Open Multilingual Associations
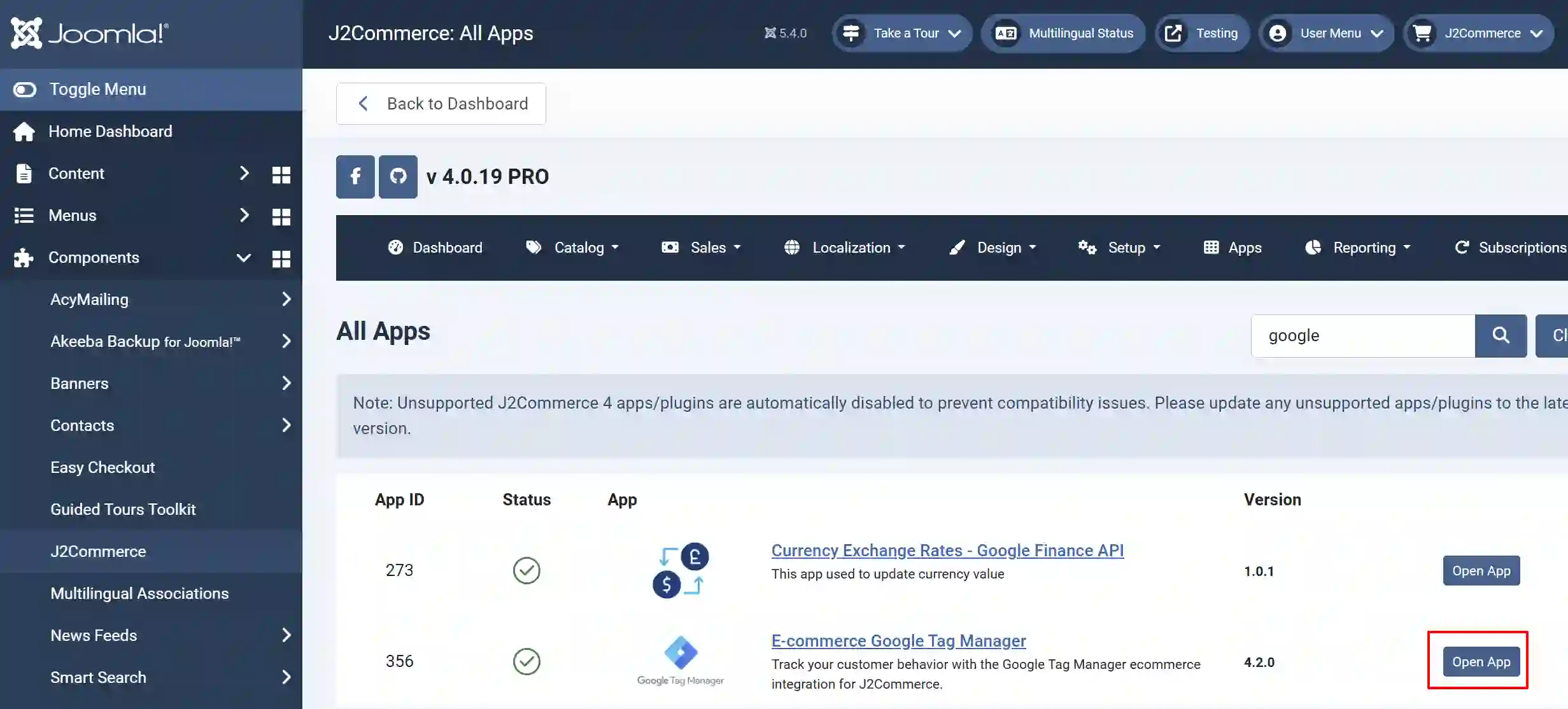1568x709 pixels. click(139, 593)
